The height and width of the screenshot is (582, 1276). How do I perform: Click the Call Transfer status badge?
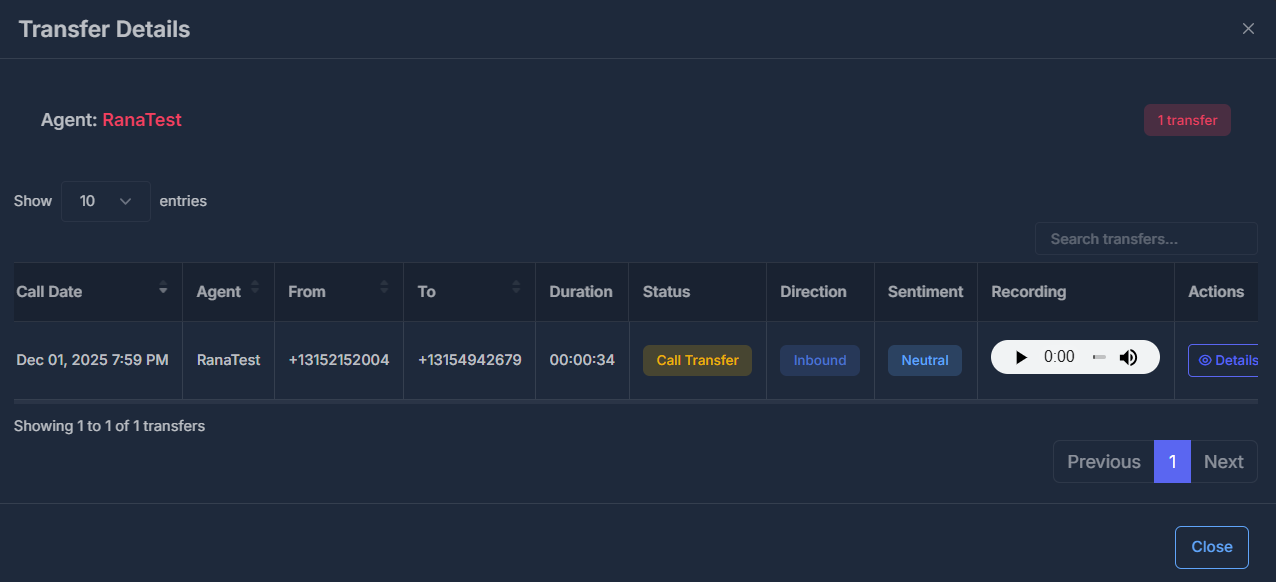click(x=697, y=360)
